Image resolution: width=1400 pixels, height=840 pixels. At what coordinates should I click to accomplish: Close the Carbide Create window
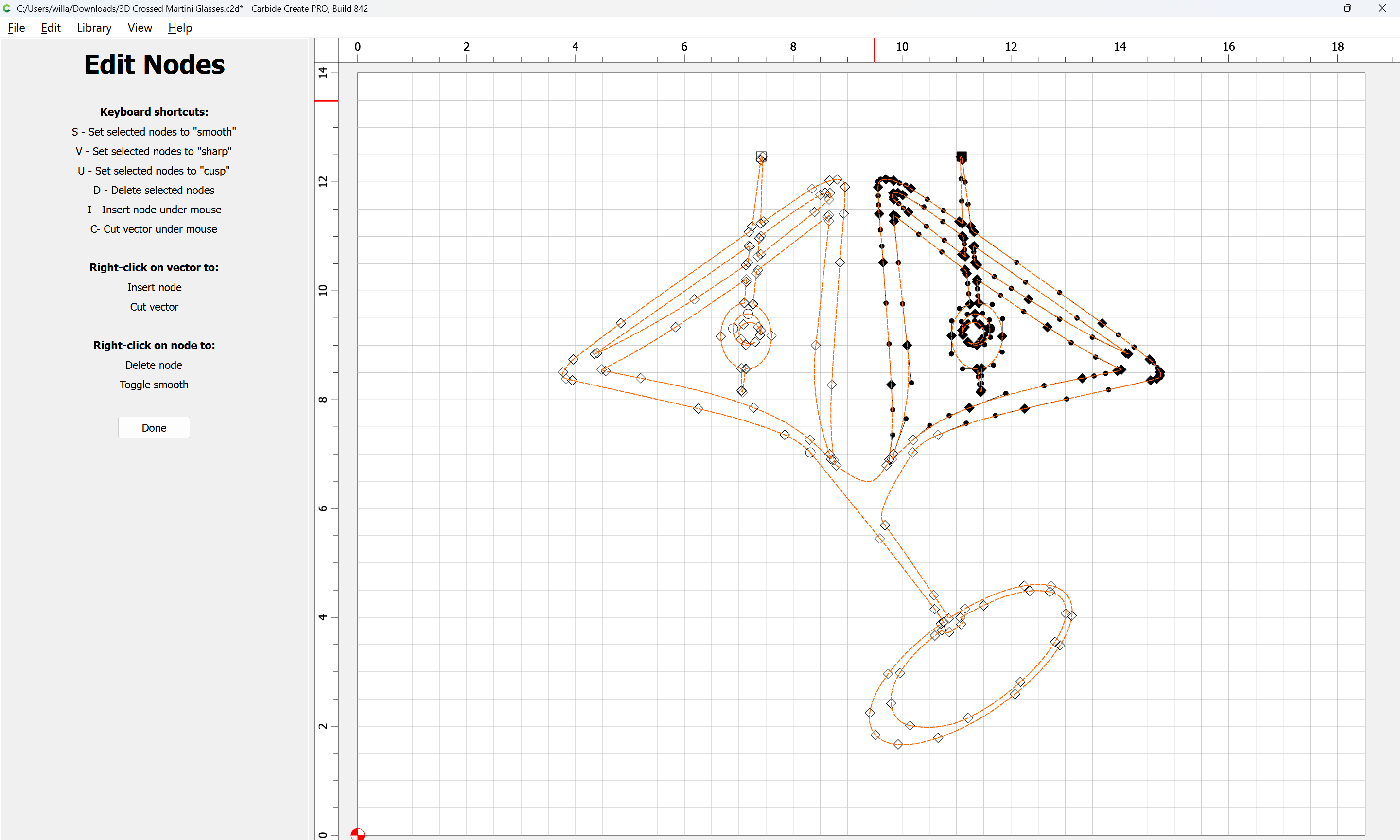[x=1382, y=8]
